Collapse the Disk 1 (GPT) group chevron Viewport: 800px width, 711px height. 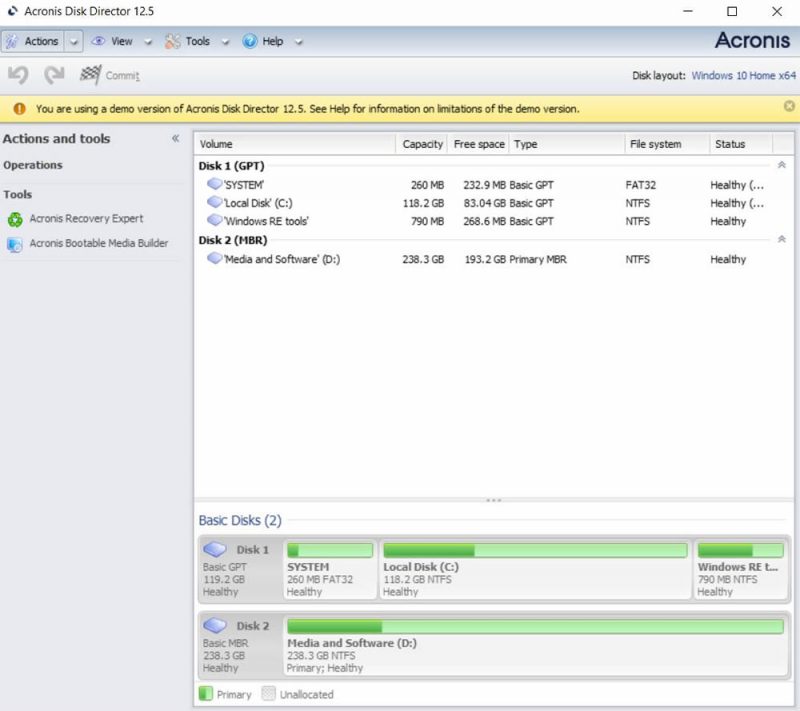(781, 165)
